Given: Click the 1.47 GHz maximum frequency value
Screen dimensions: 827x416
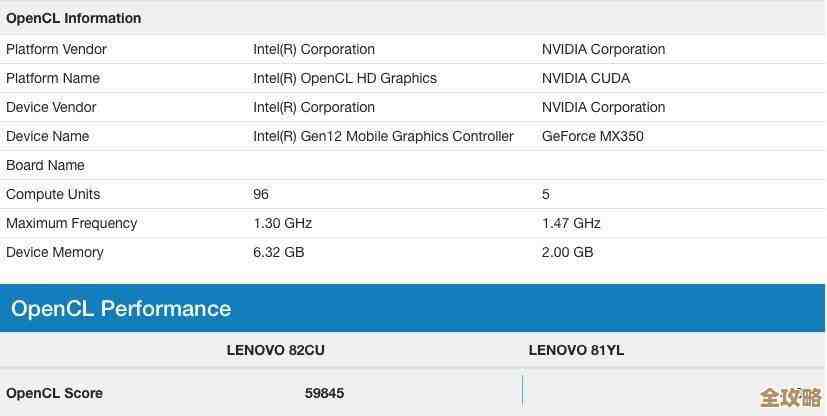Looking at the screenshot, I should (x=571, y=223).
